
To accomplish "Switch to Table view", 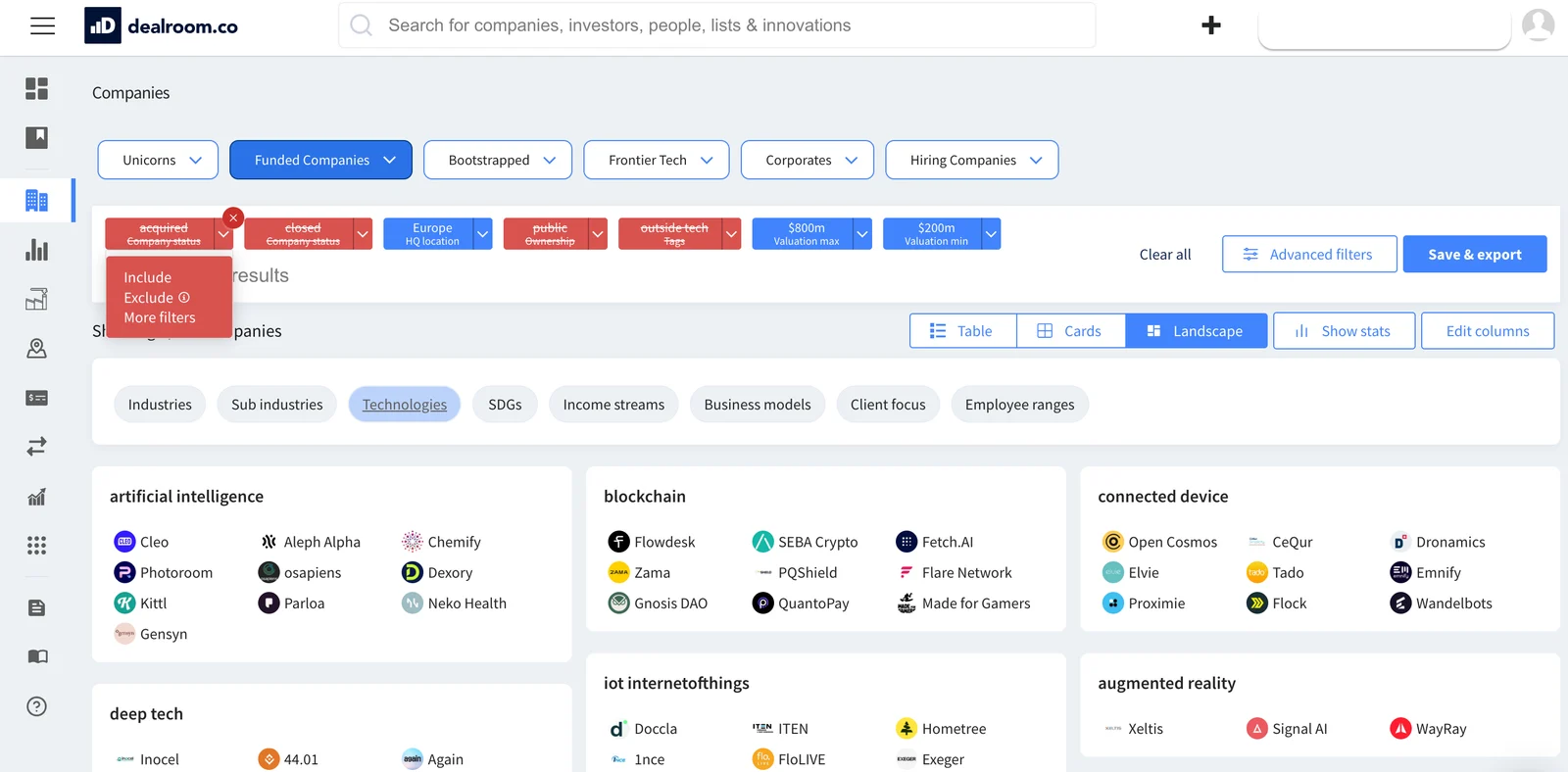I will [x=963, y=331].
